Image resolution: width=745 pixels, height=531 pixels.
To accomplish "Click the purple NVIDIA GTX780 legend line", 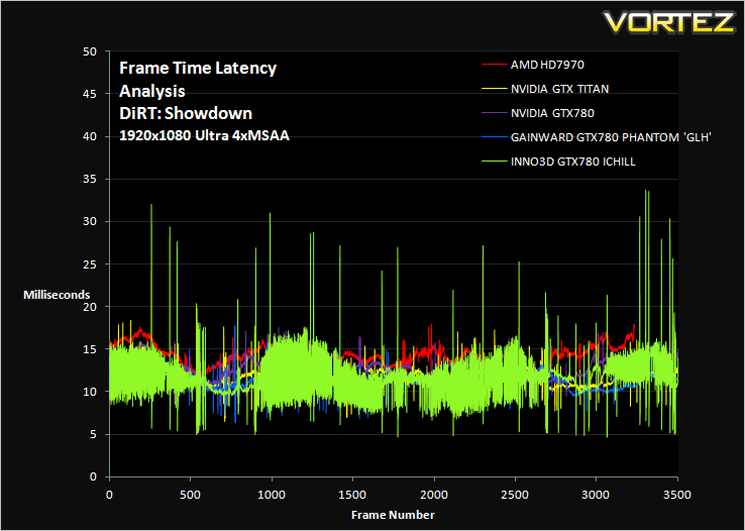I will (x=494, y=113).
